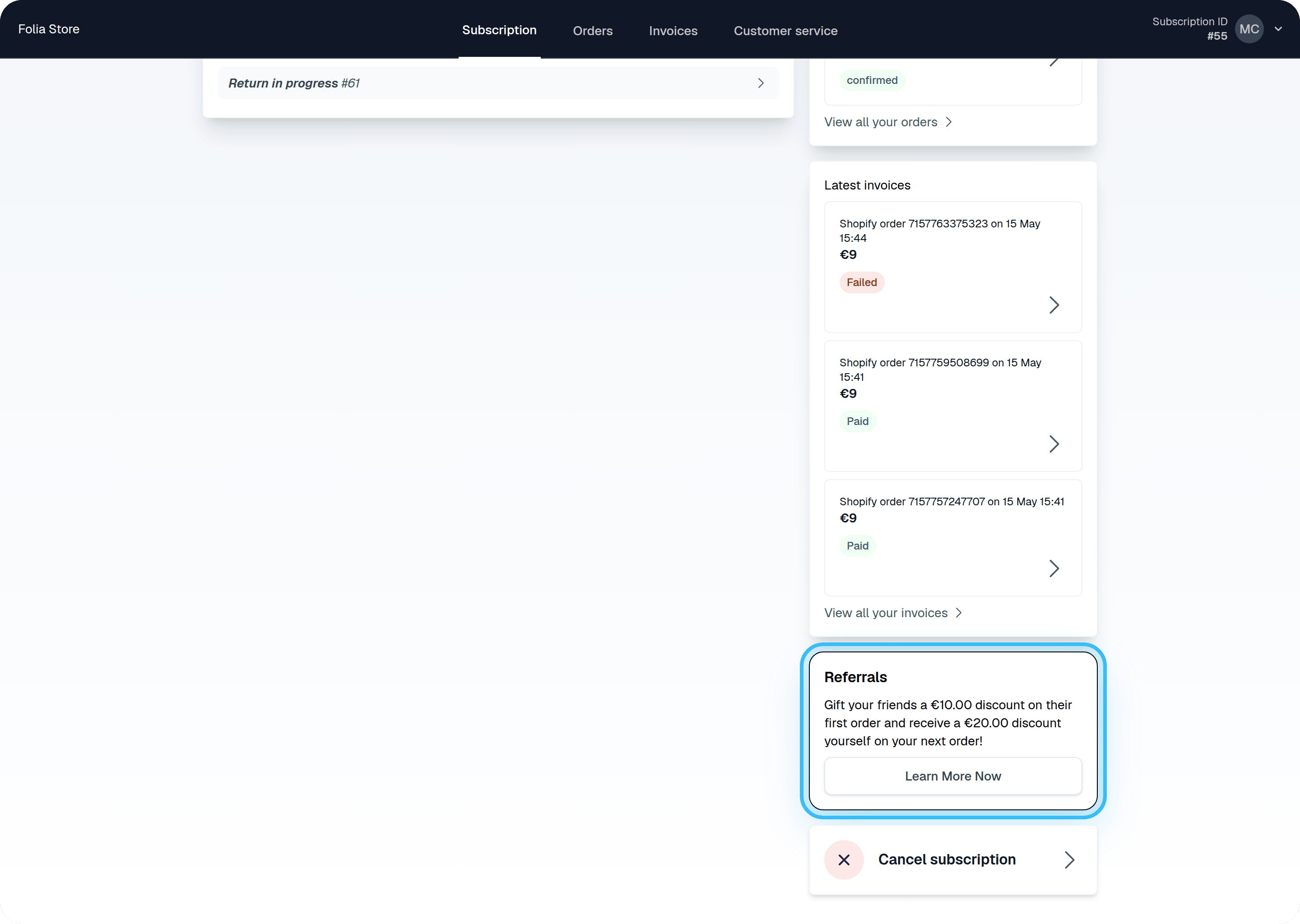Click the Learn More Now button
1300x924 pixels.
tap(953, 776)
